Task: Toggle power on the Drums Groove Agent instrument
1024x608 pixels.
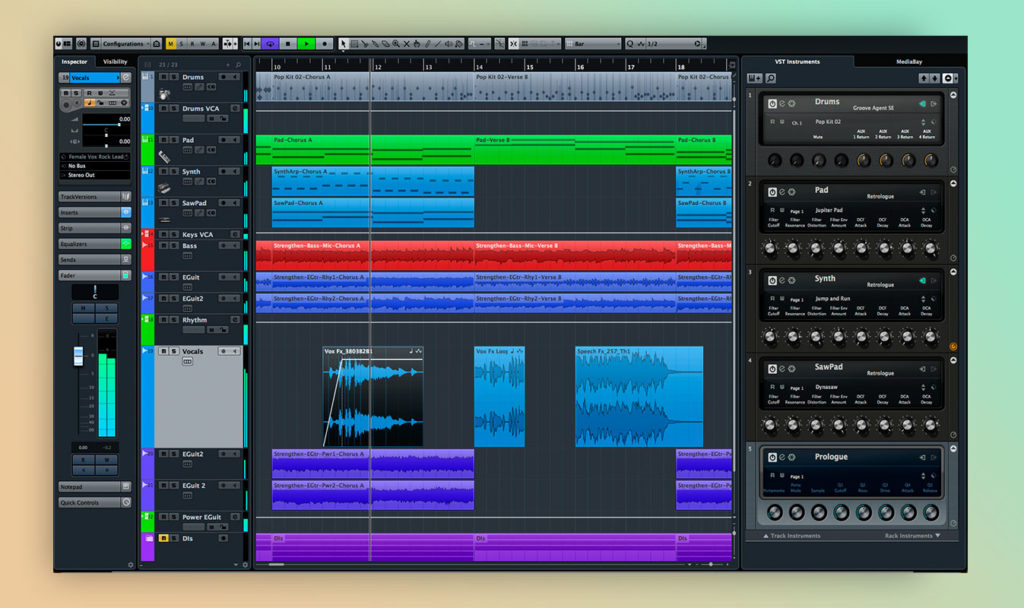Action: (772, 103)
